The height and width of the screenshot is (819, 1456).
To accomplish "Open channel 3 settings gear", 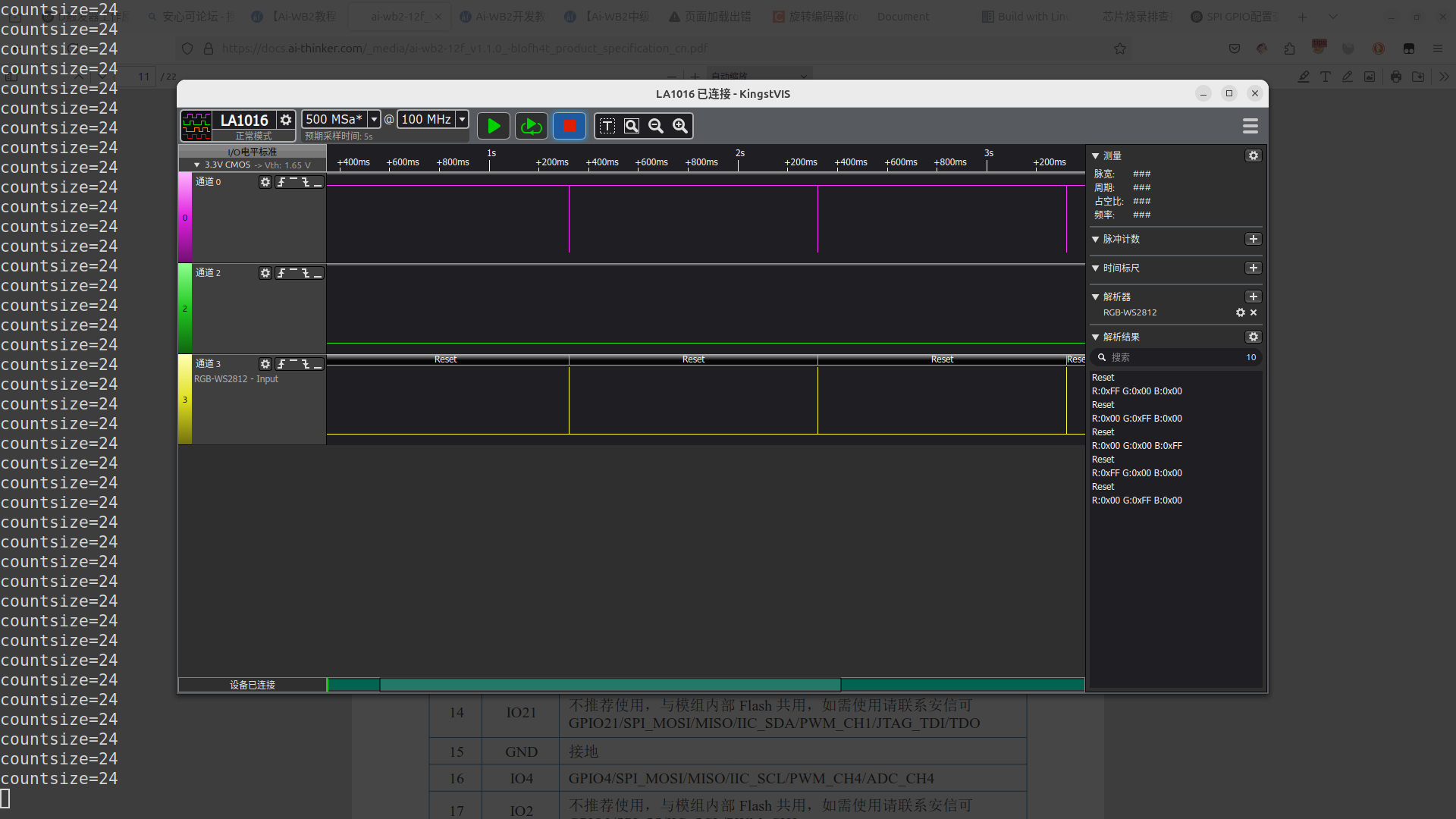I will 265,364.
